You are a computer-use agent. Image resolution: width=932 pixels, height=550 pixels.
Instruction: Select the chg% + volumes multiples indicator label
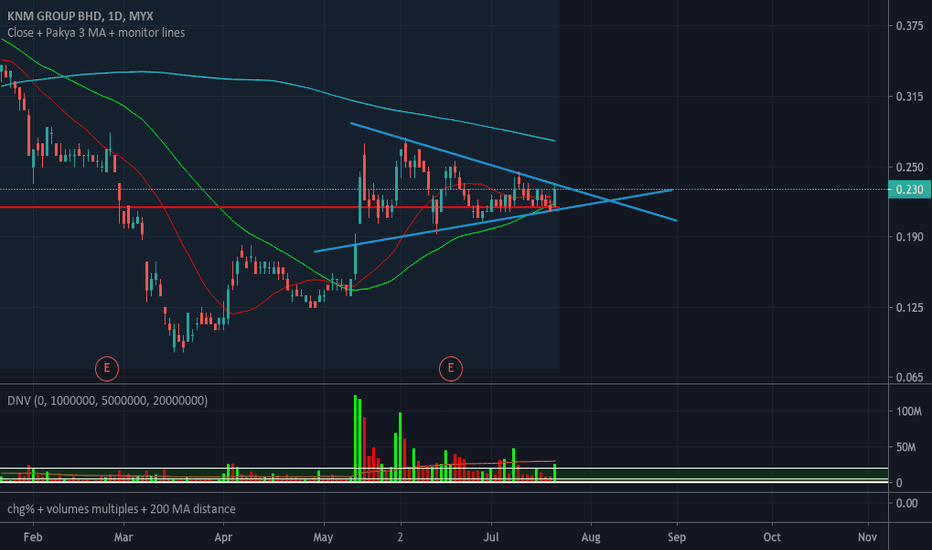coord(121,509)
